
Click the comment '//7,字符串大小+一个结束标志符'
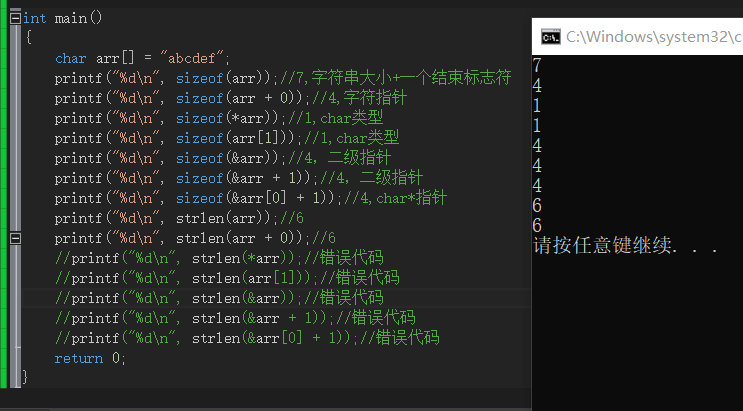(x=396, y=78)
